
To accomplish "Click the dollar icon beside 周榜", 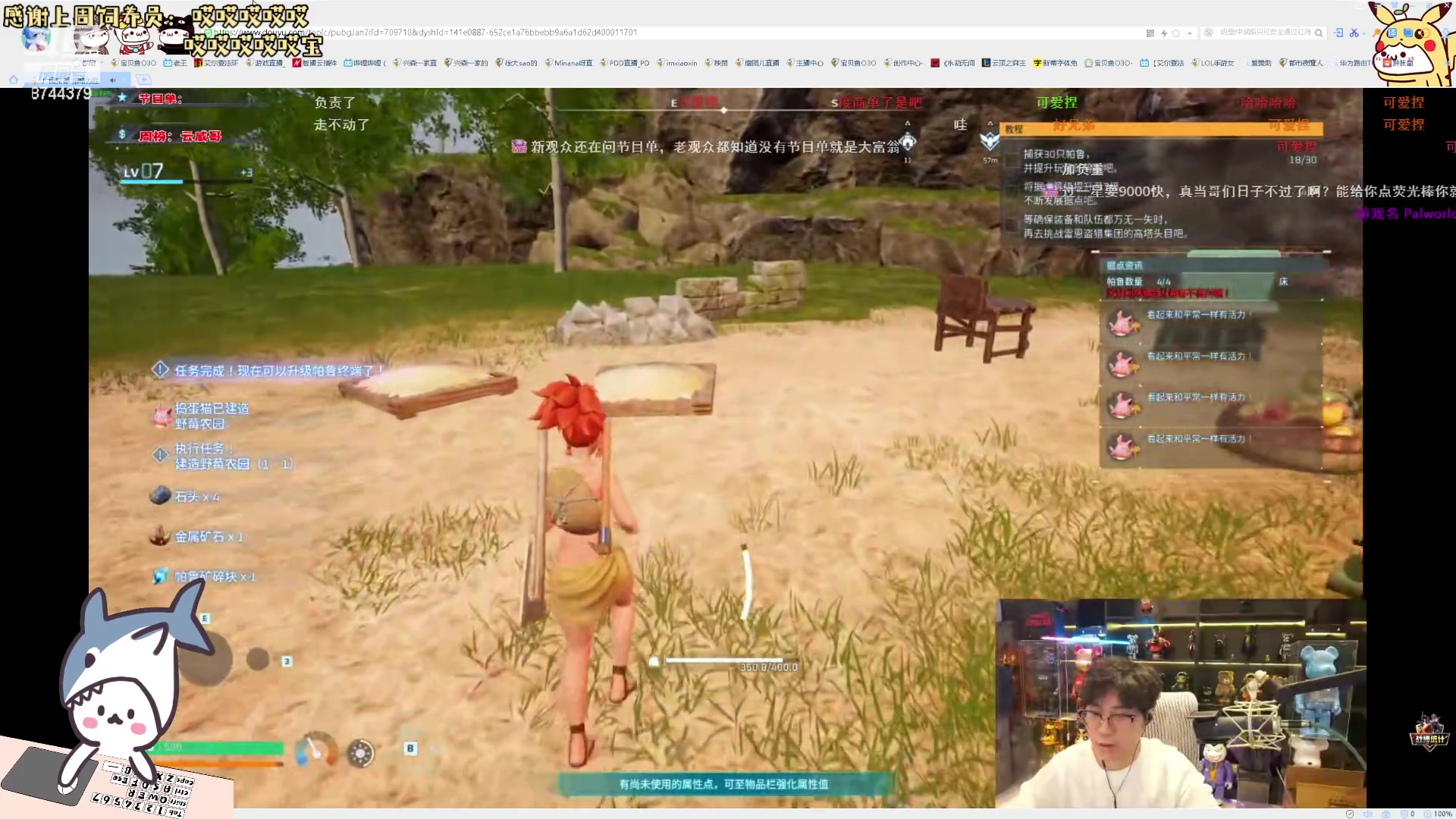I will pos(122,135).
